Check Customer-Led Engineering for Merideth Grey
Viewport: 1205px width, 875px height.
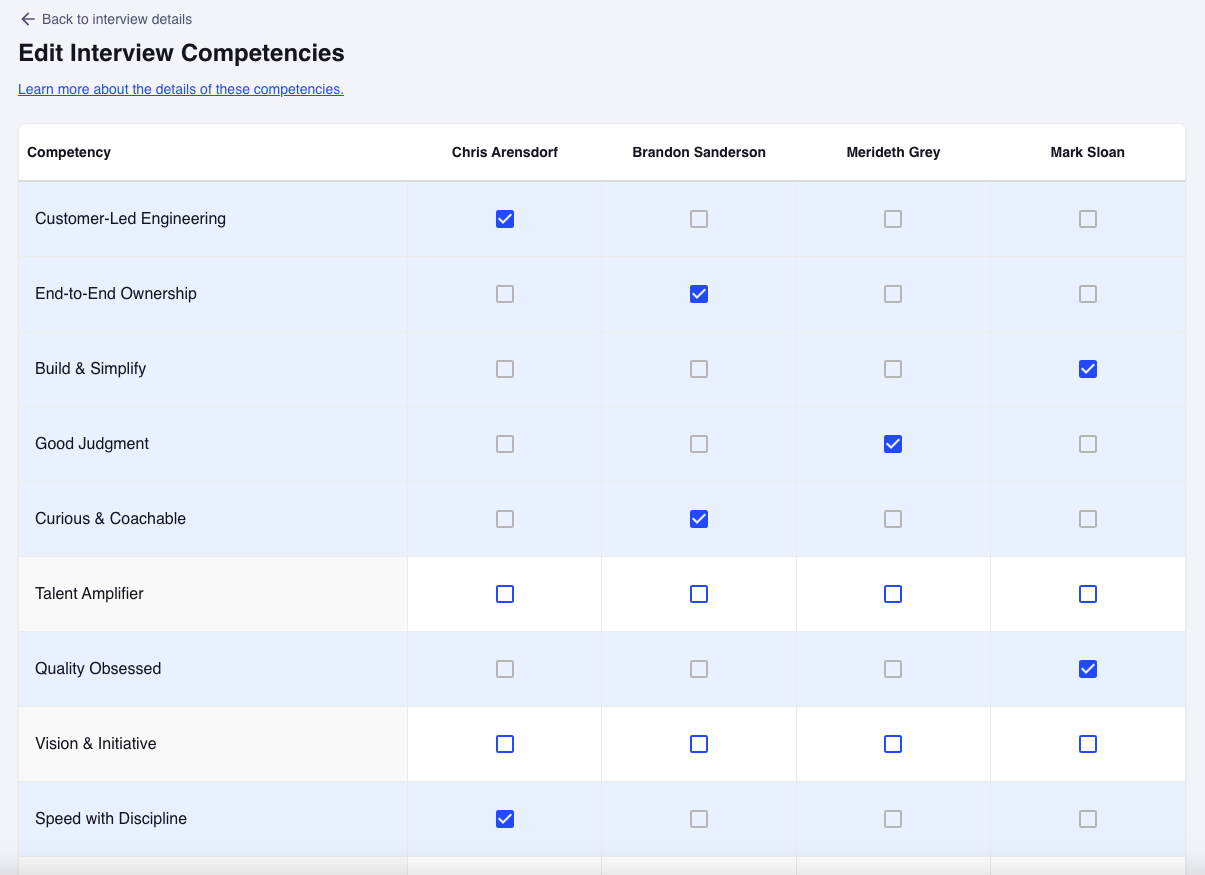click(x=893, y=218)
